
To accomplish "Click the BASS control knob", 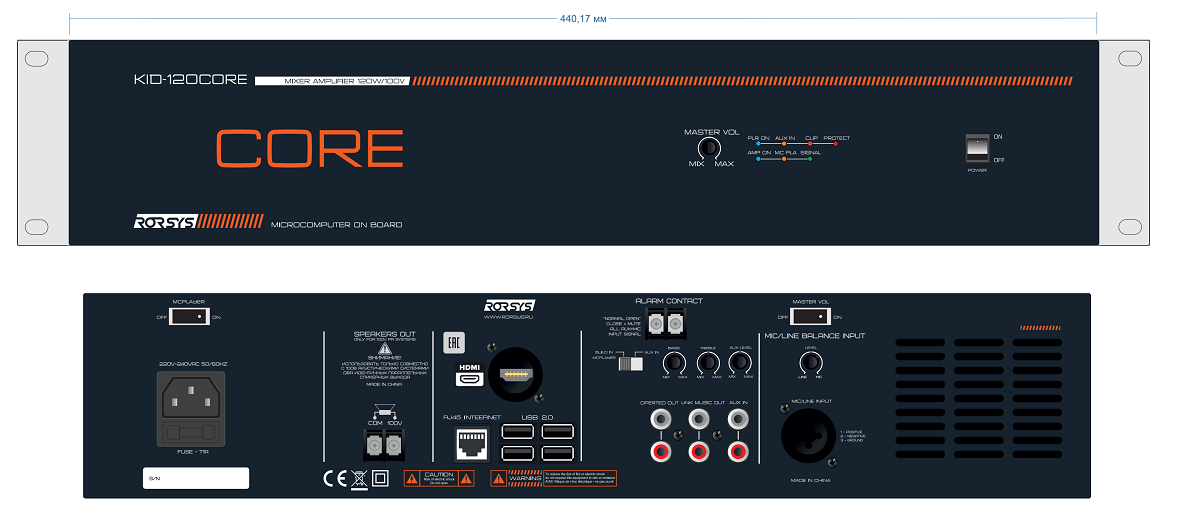I will click(x=675, y=361).
